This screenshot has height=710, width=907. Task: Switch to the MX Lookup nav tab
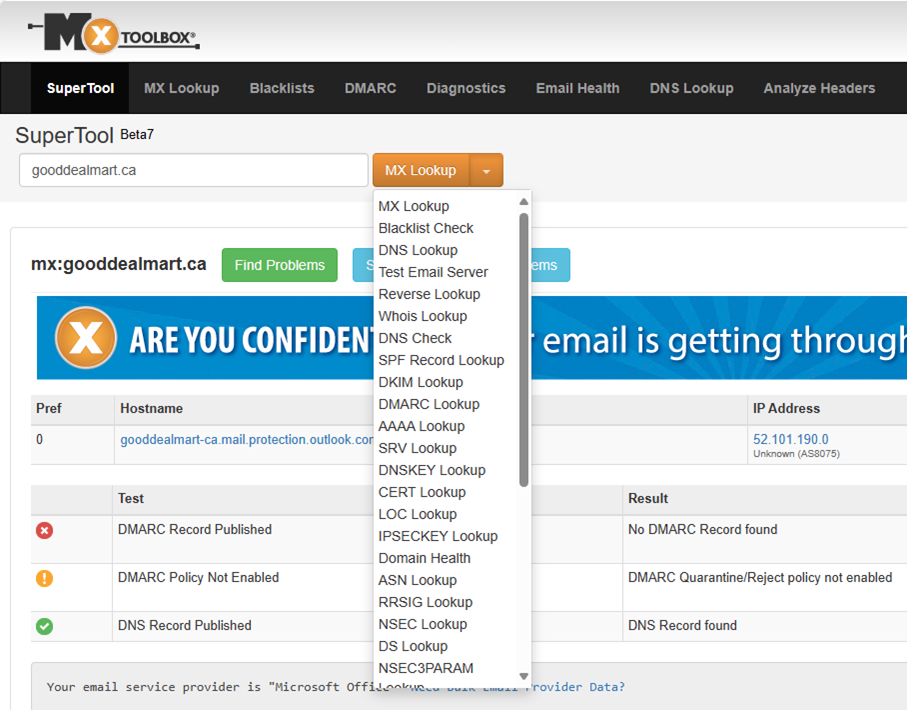pos(182,88)
